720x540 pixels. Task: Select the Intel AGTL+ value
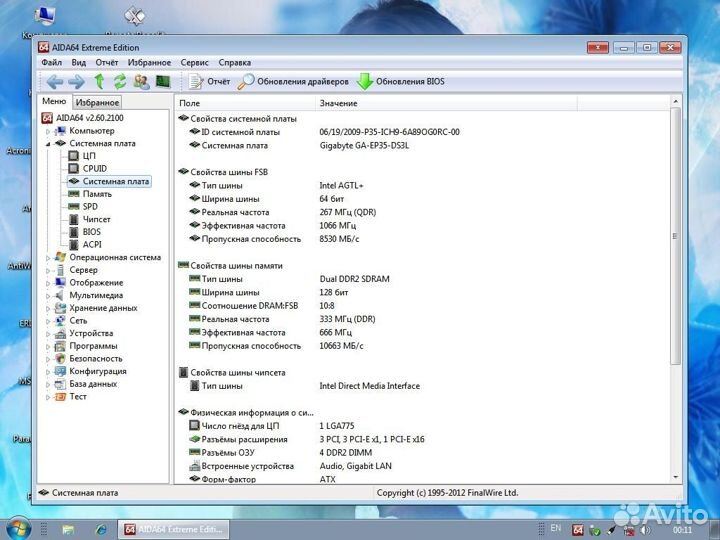[x=341, y=186]
